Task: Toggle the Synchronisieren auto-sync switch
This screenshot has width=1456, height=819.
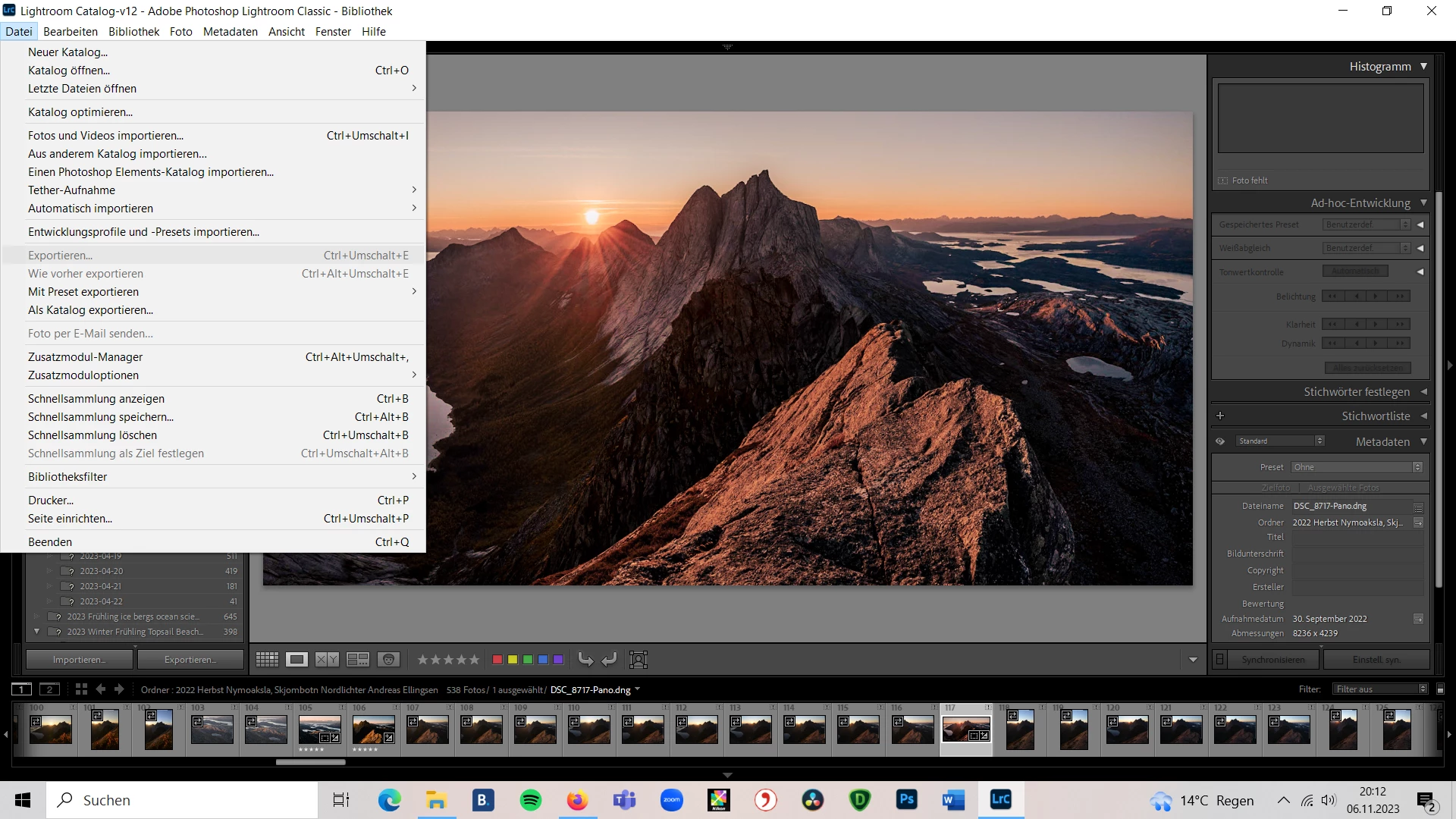Action: coord(1219,660)
